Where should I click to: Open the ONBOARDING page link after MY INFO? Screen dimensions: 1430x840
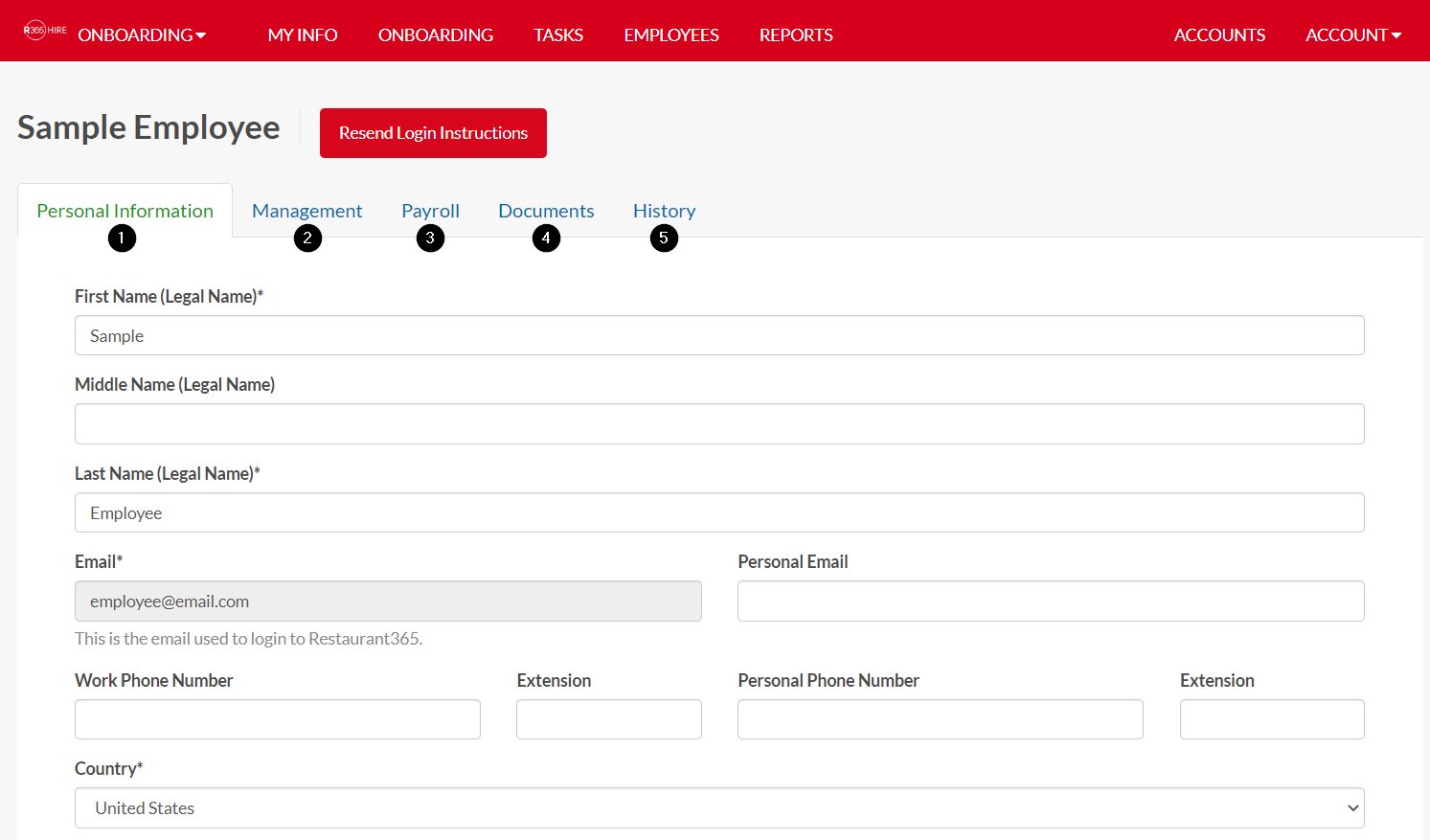point(436,35)
